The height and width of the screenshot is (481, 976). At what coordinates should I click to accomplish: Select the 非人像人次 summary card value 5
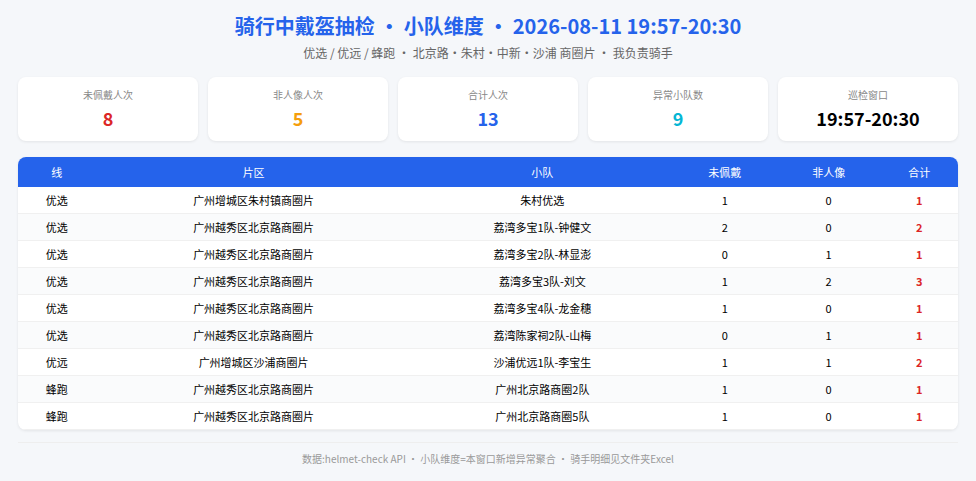click(298, 119)
